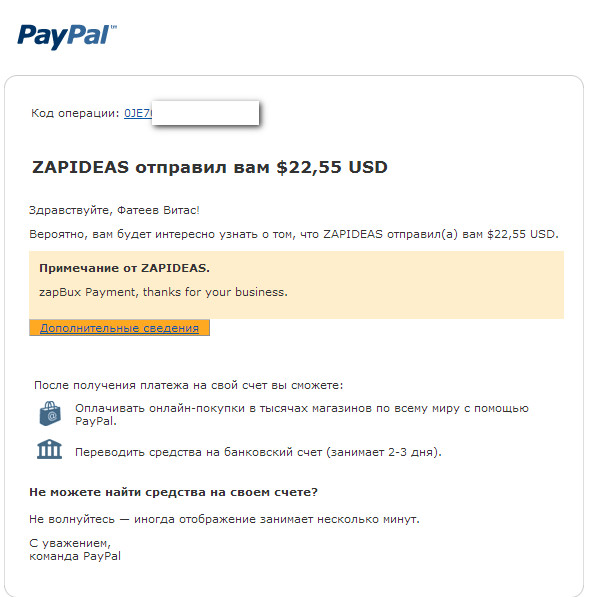Click the Не можете найти средства heading
602x597 pixels.
[175, 492]
